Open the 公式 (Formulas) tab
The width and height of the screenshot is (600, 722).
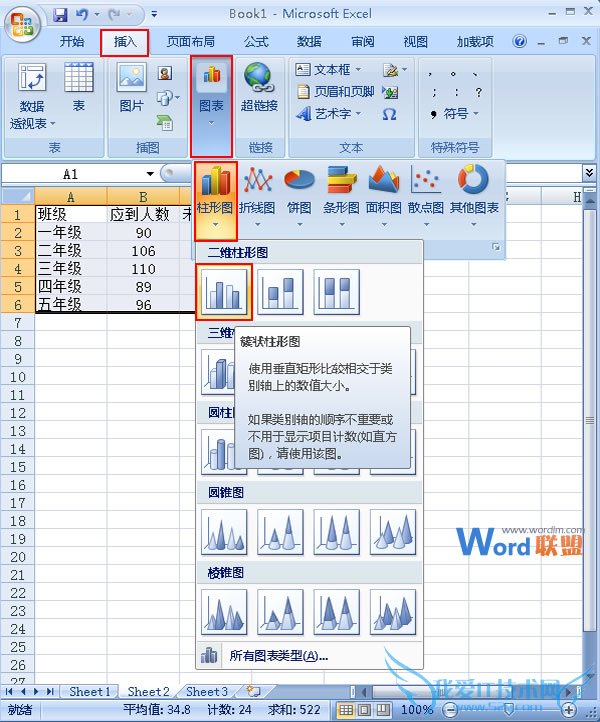click(256, 42)
